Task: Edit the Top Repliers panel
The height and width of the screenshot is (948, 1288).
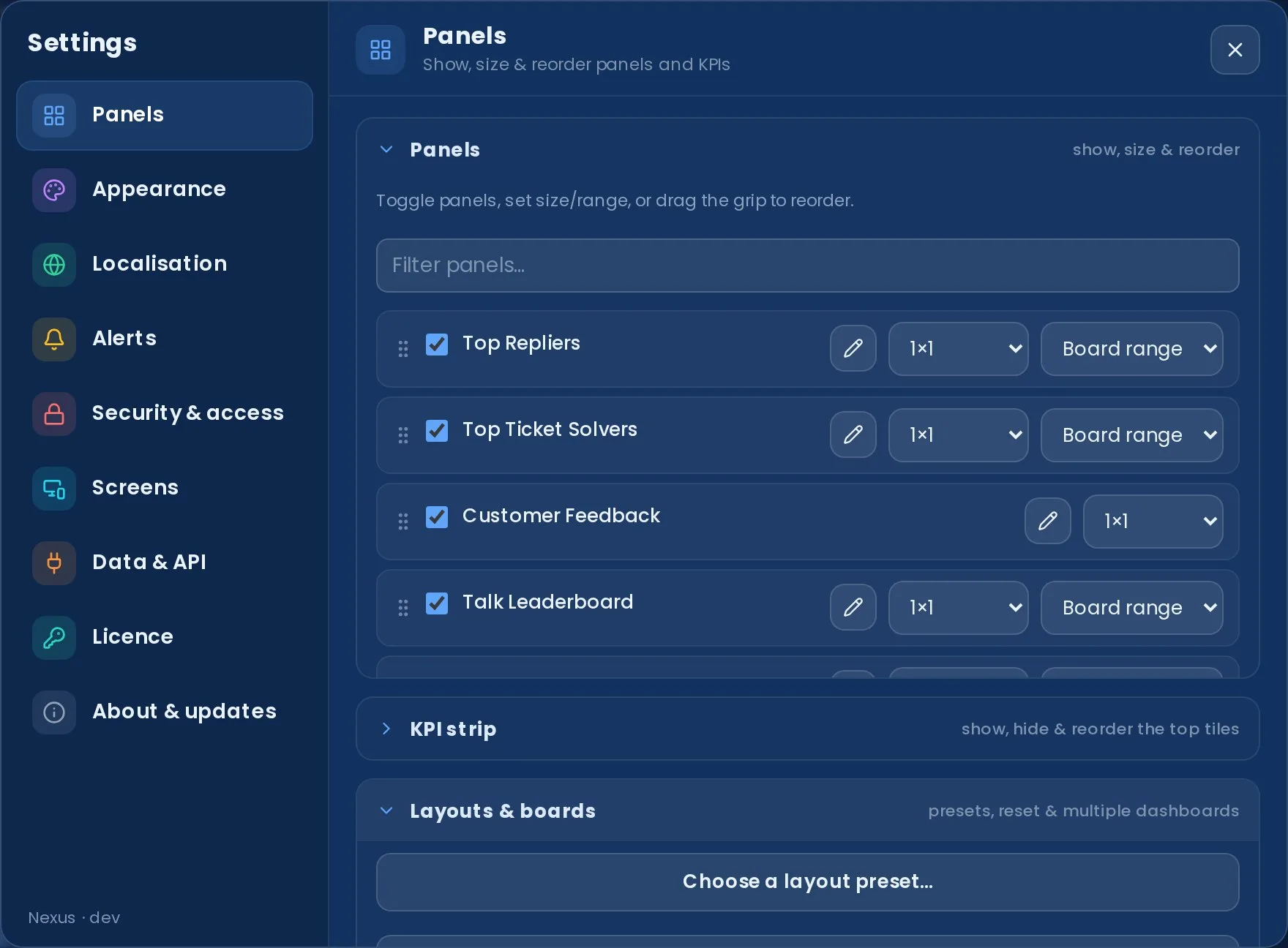Action: [853, 348]
